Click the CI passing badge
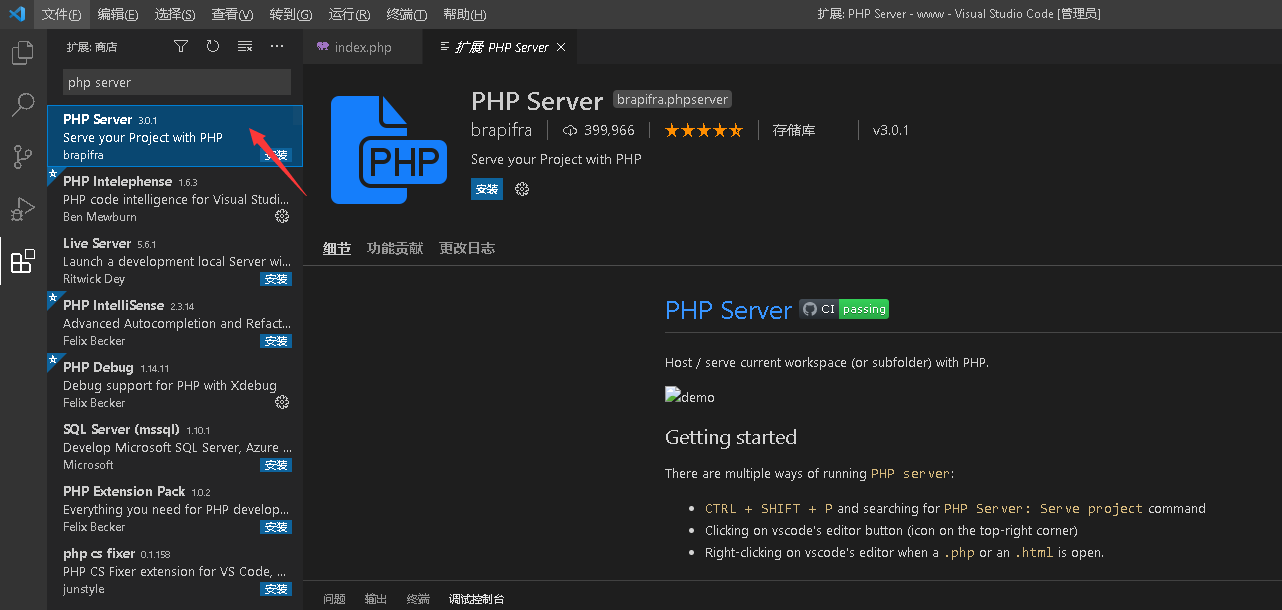The width and height of the screenshot is (1282, 610). click(x=843, y=309)
